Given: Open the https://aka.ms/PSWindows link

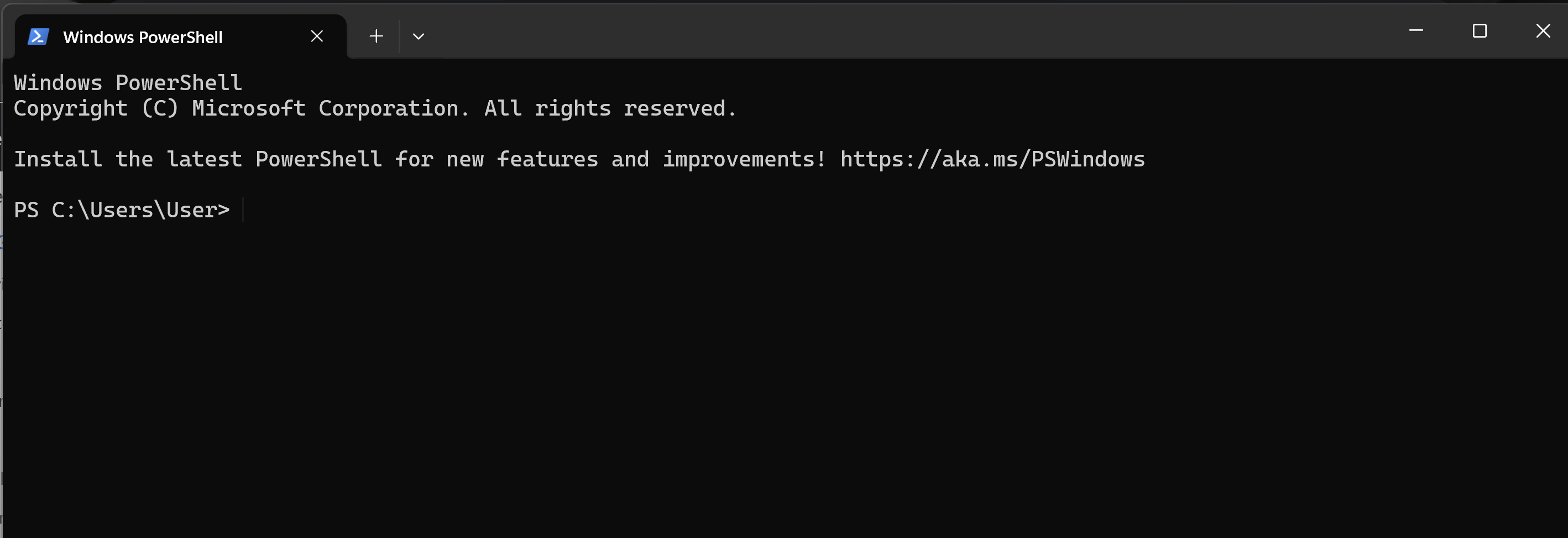Looking at the screenshot, I should coord(992,159).
